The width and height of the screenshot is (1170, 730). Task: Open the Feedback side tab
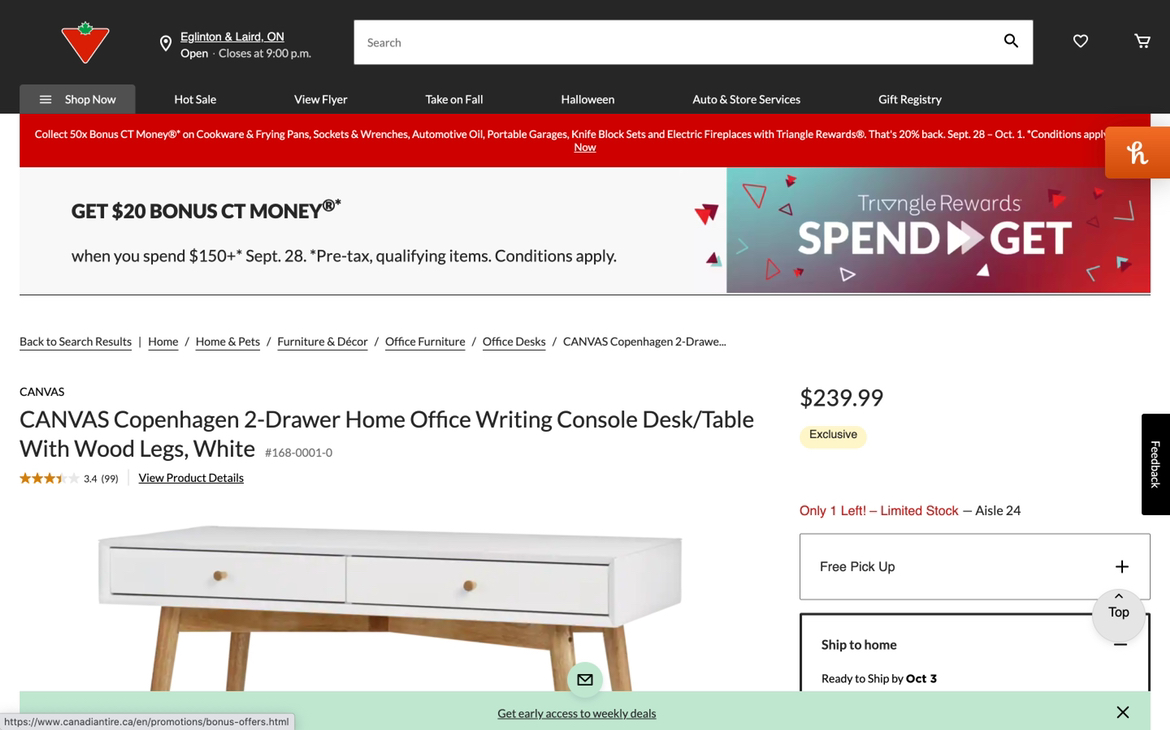[1156, 464]
